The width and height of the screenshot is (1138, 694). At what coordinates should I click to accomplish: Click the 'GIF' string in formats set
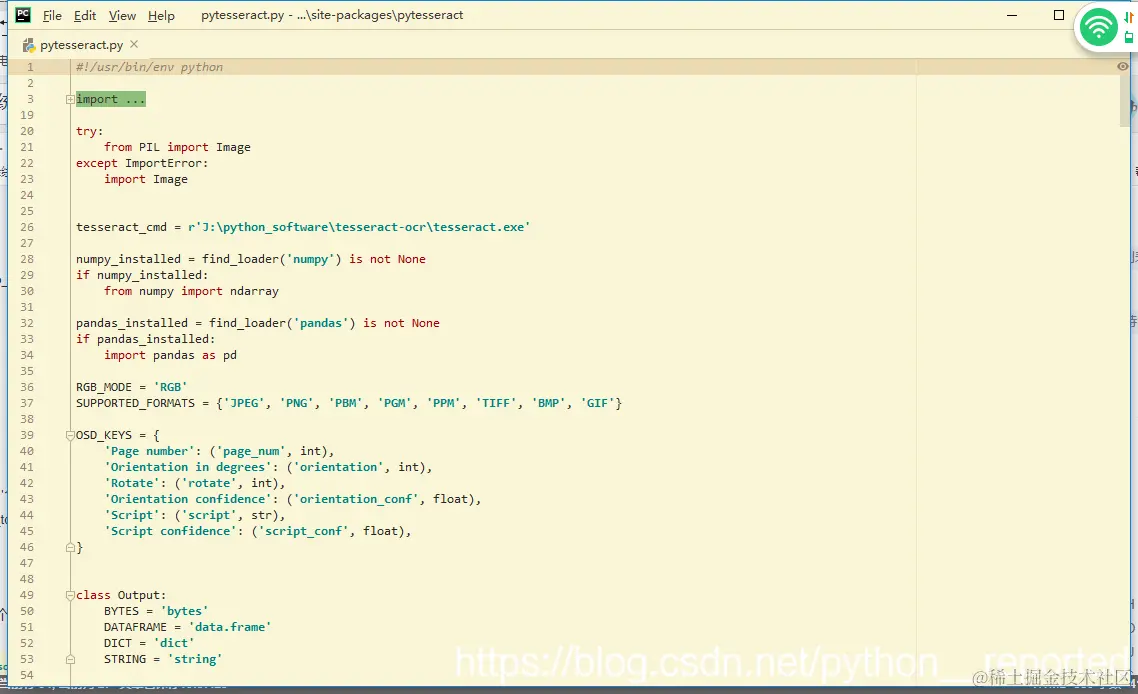(597, 403)
